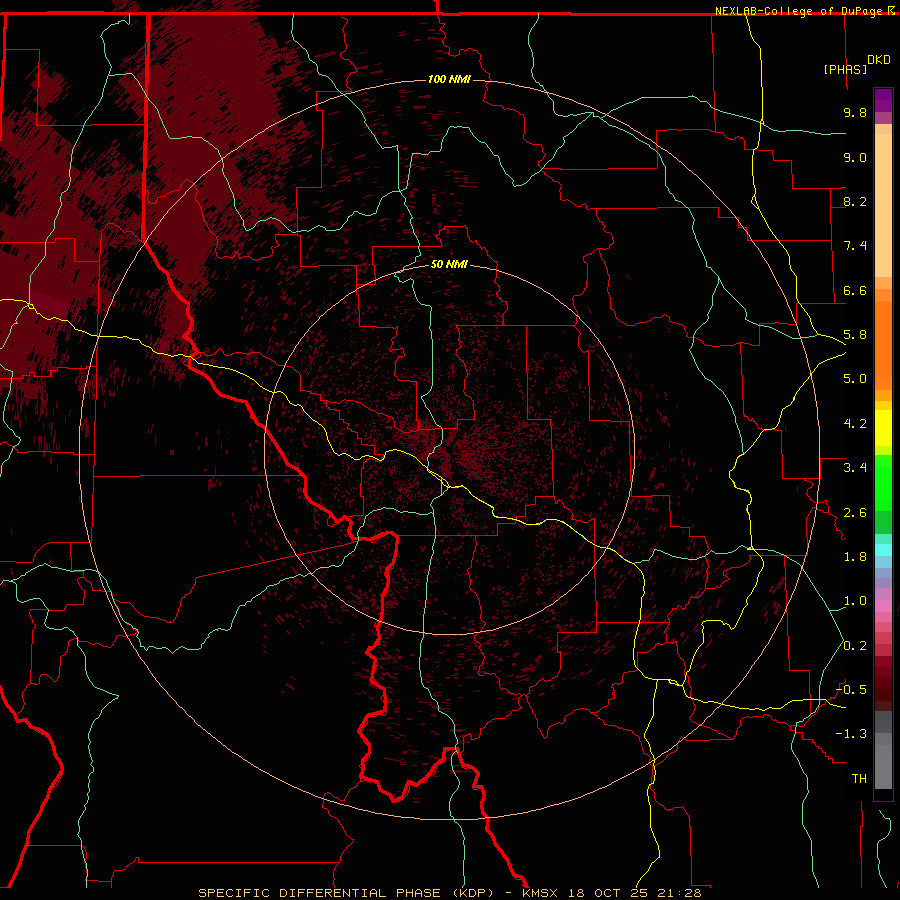The image size is (900, 900).
Task: Click the 4.2 value on the color scale
Action: pos(855,424)
